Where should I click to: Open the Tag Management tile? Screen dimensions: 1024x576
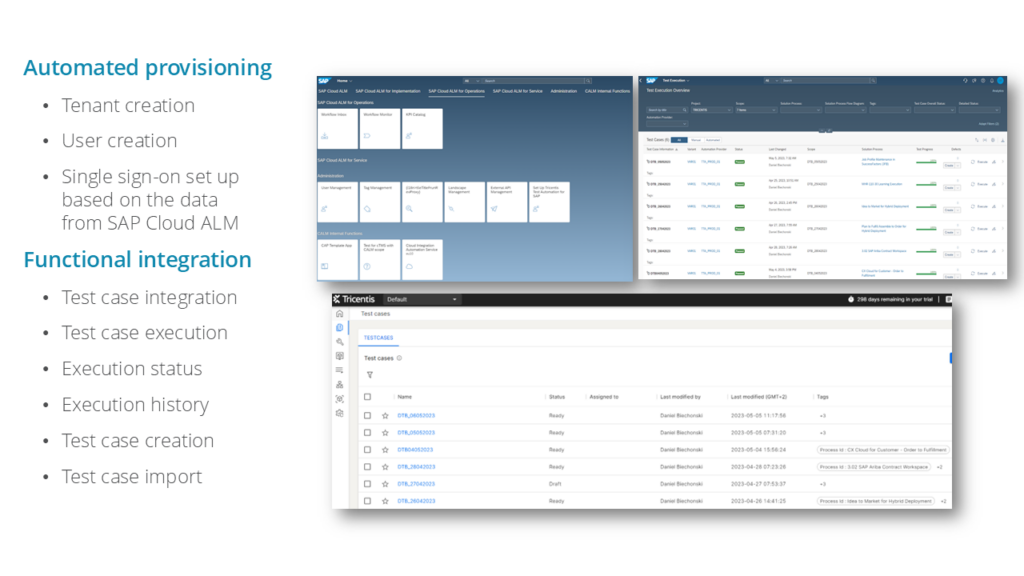380,201
